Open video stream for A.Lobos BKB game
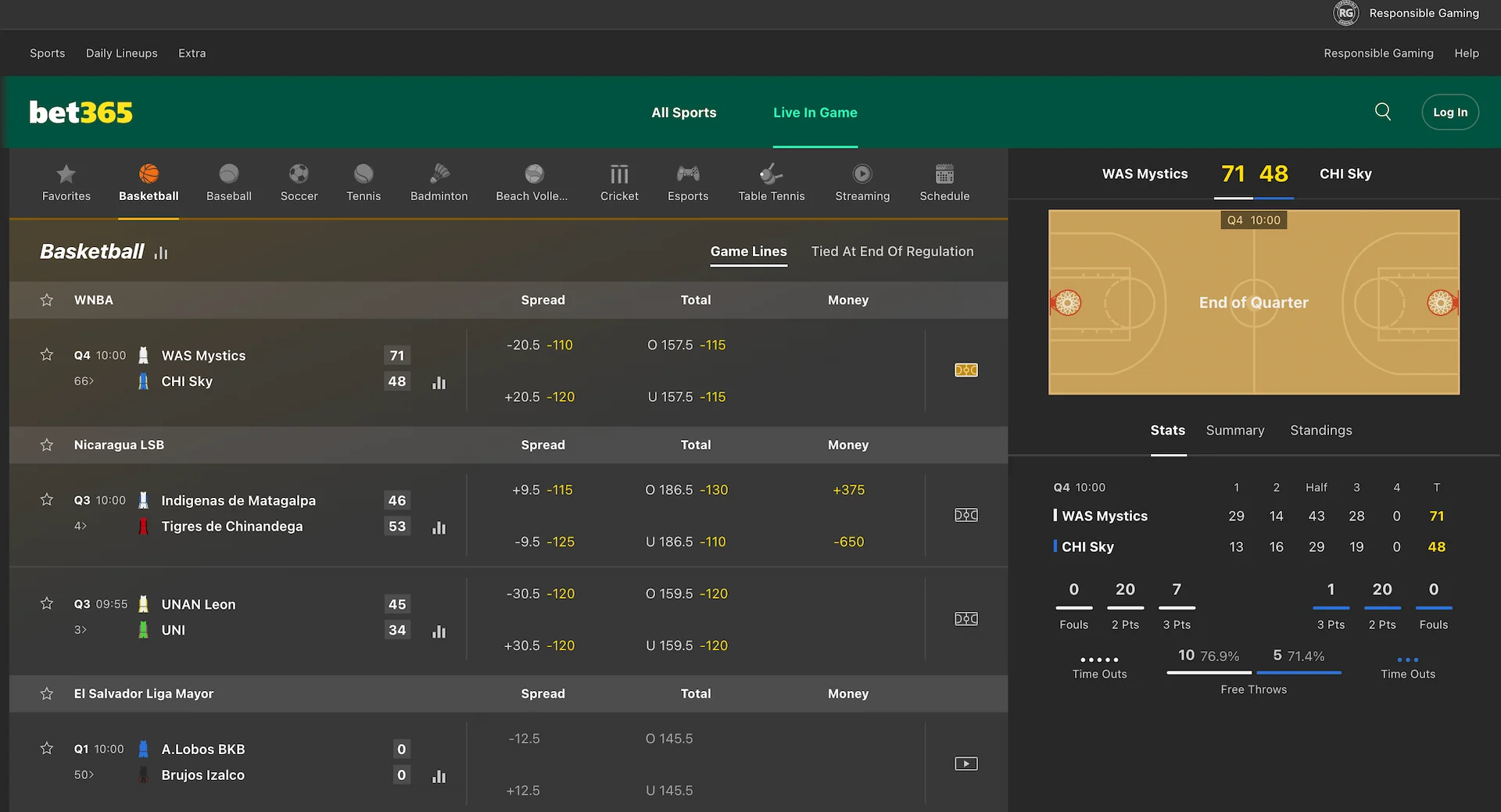Image resolution: width=1501 pixels, height=812 pixels. (966, 764)
